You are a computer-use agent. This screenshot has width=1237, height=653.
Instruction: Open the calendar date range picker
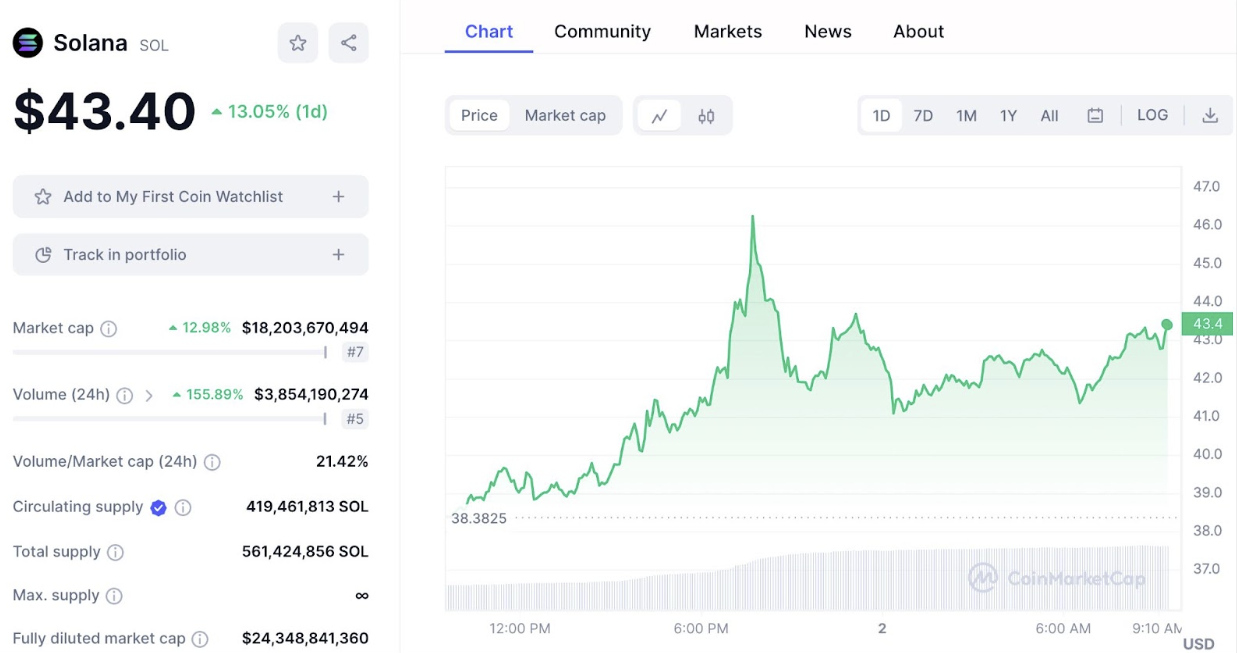1095,116
